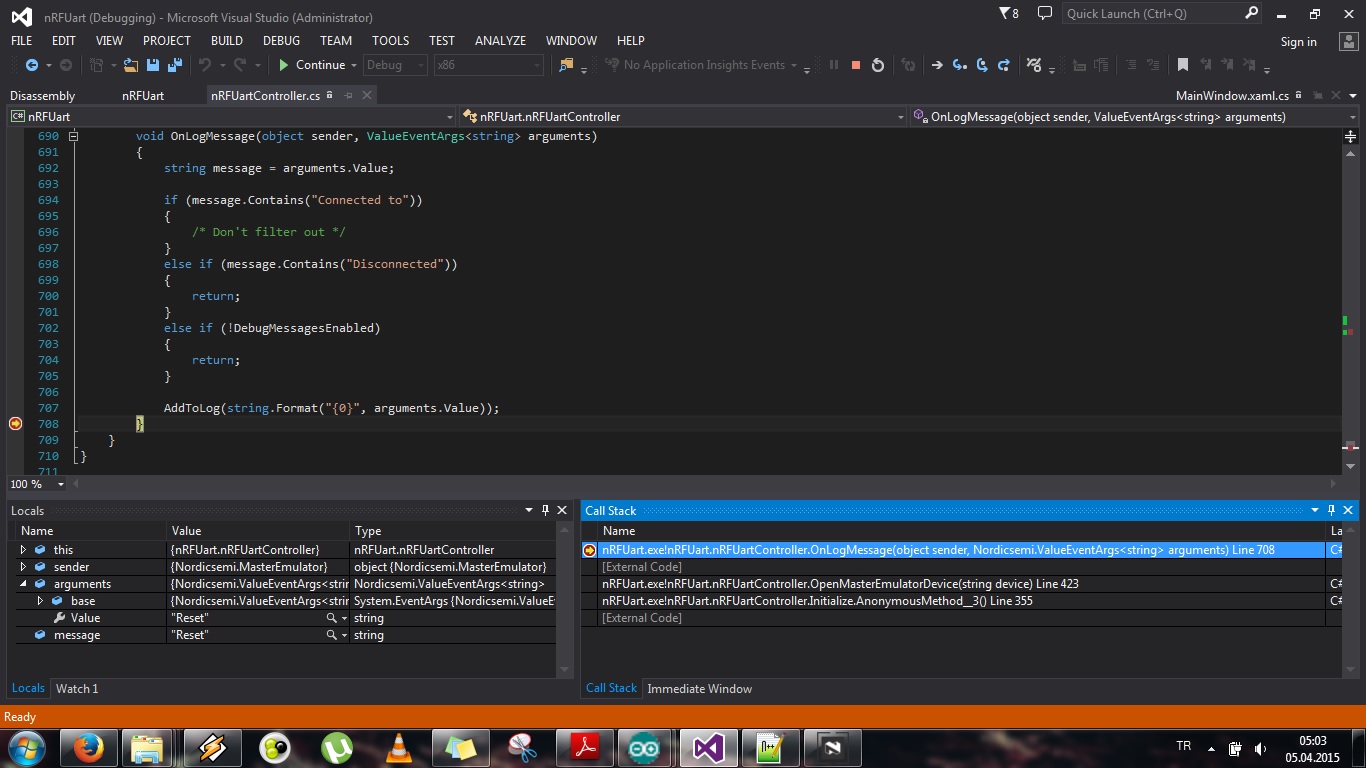Click the magnifier in message row
Viewport: 1366px width, 768px height.
(331, 635)
